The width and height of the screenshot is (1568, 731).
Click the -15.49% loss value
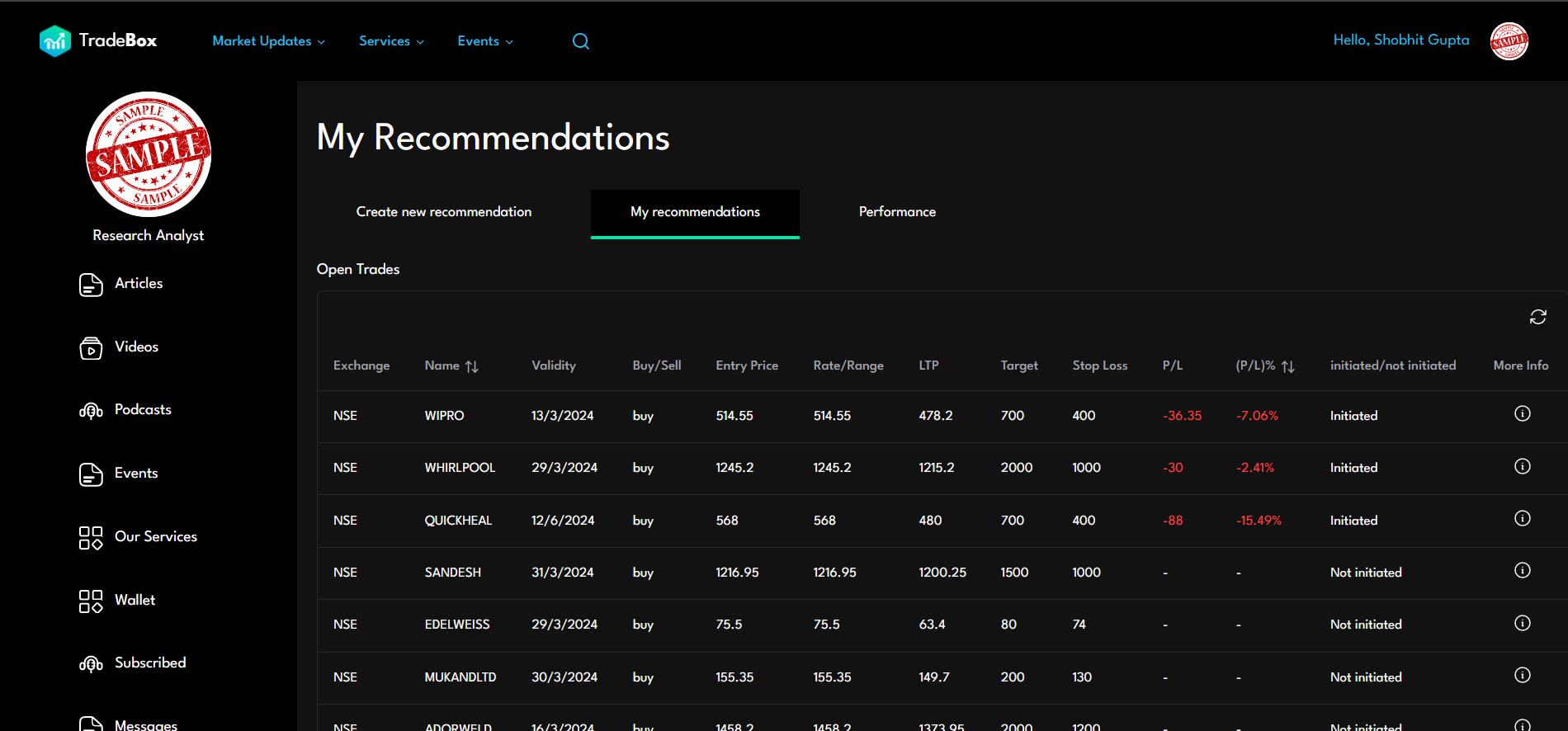(1259, 521)
